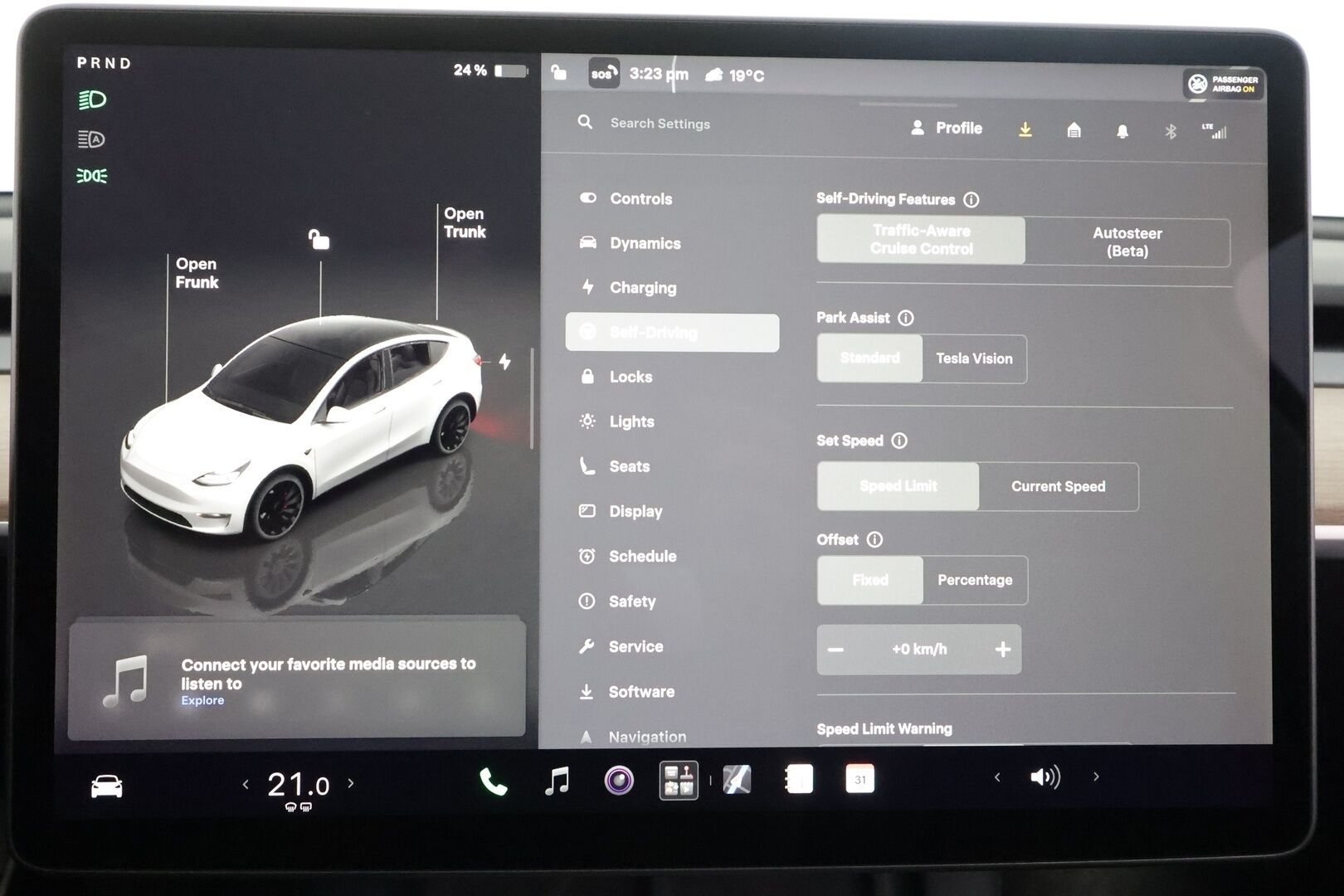Tap the Explore media link
Viewport: 1344px width, 896px height.
point(202,700)
